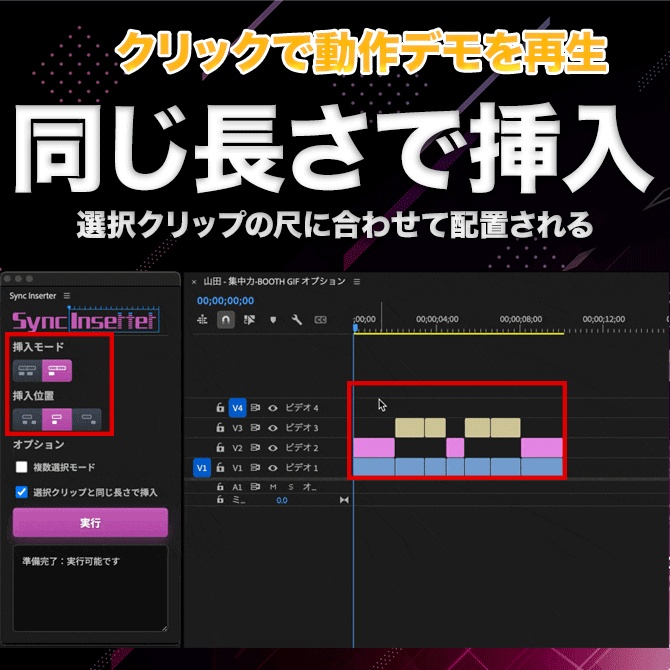Screen dimensions: 670x670
Task: Open timeline display settings wrench
Action: point(297,319)
